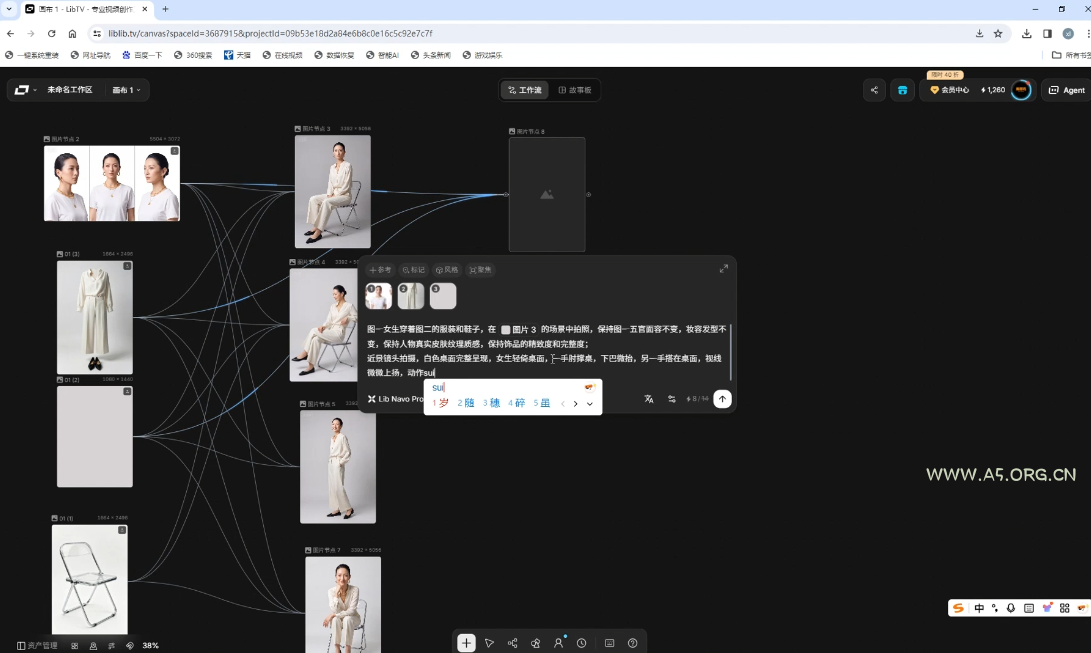This screenshot has width=1091, height=653.
Task: Select image node 3 of the seated woman
Action: click(333, 191)
